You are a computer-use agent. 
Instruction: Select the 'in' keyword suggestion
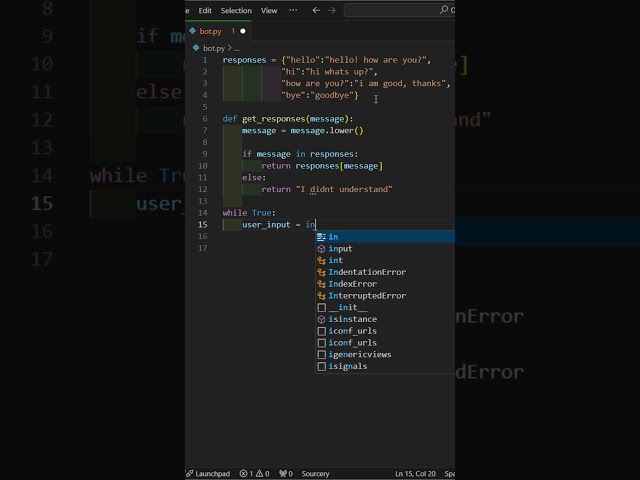pyautogui.click(x=385, y=237)
